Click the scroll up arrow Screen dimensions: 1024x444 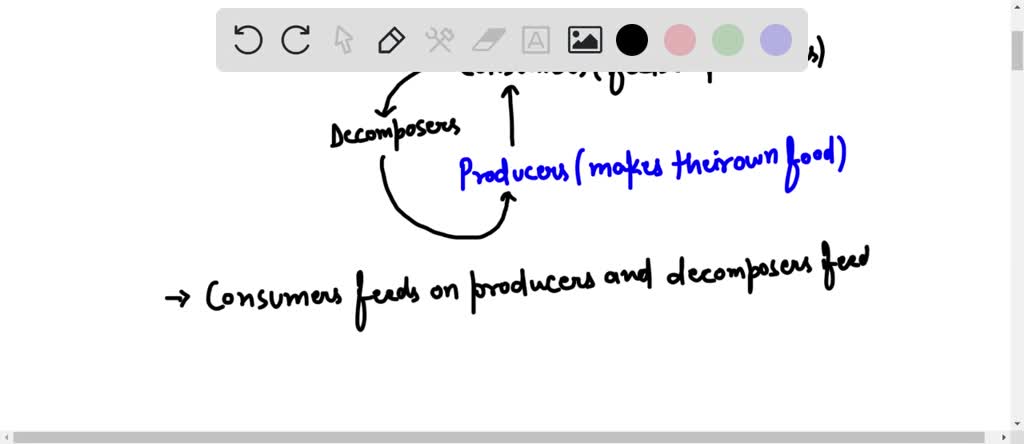pyautogui.click(x=1017, y=7)
